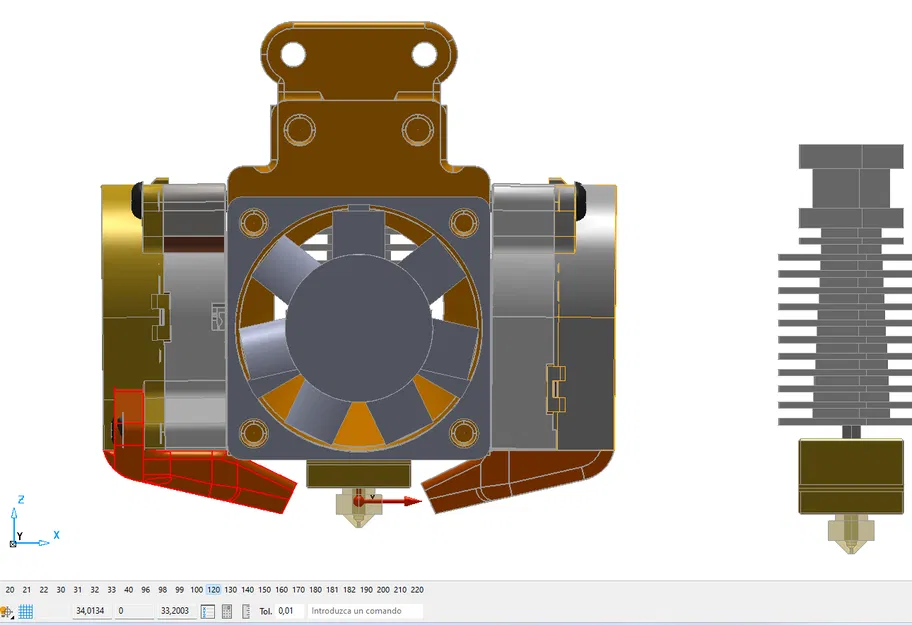This screenshot has height=625, width=912.
Task: Open the snap settings lightbulb icon
Action: pyautogui.click(x=5, y=611)
